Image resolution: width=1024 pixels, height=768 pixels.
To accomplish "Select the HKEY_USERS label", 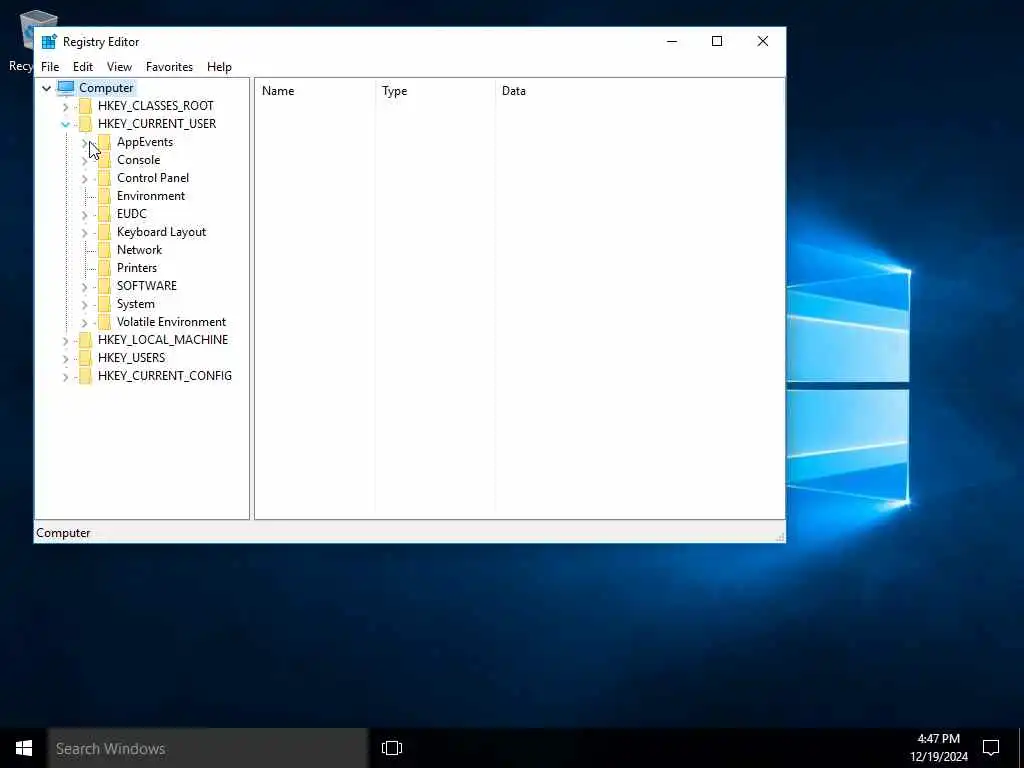I will pyautogui.click(x=131, y=357).
